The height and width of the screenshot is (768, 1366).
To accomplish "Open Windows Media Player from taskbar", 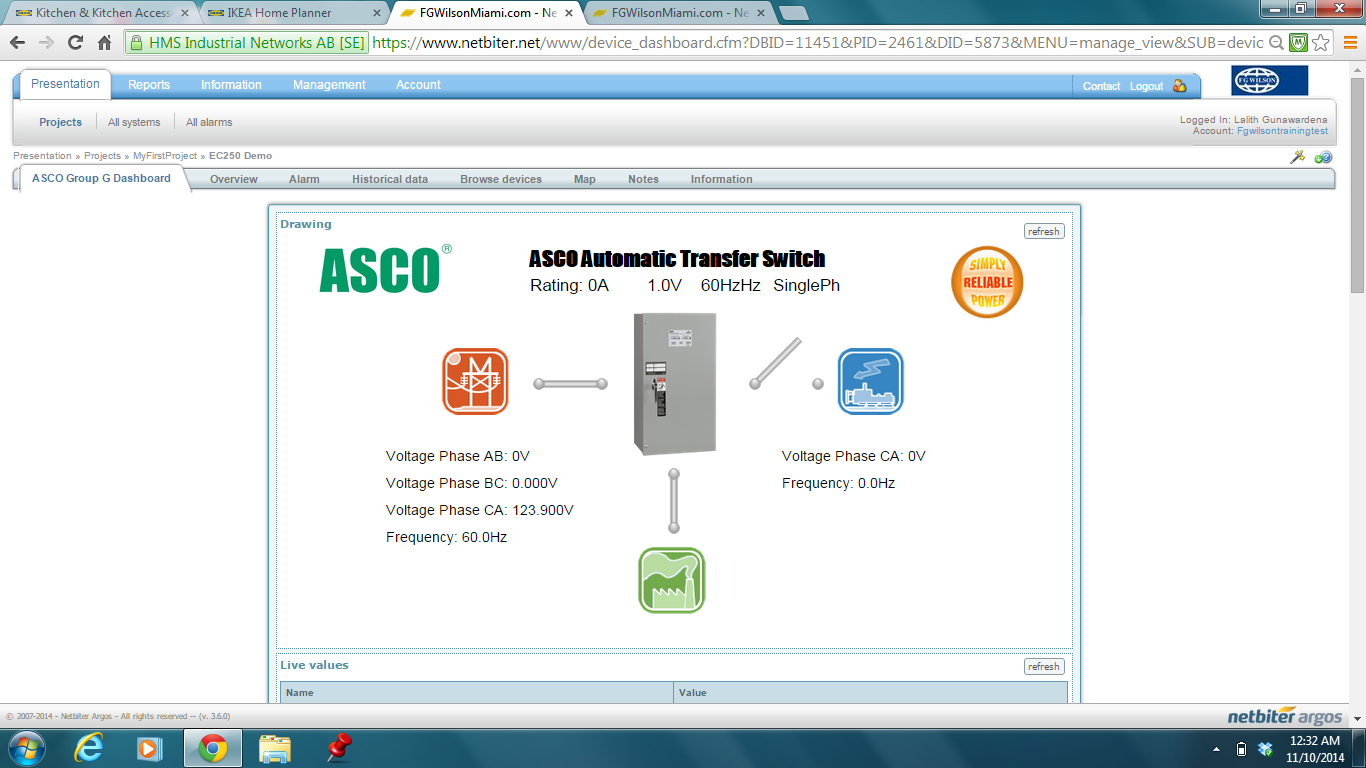I will pyautogui.click(x=149, y=748).
